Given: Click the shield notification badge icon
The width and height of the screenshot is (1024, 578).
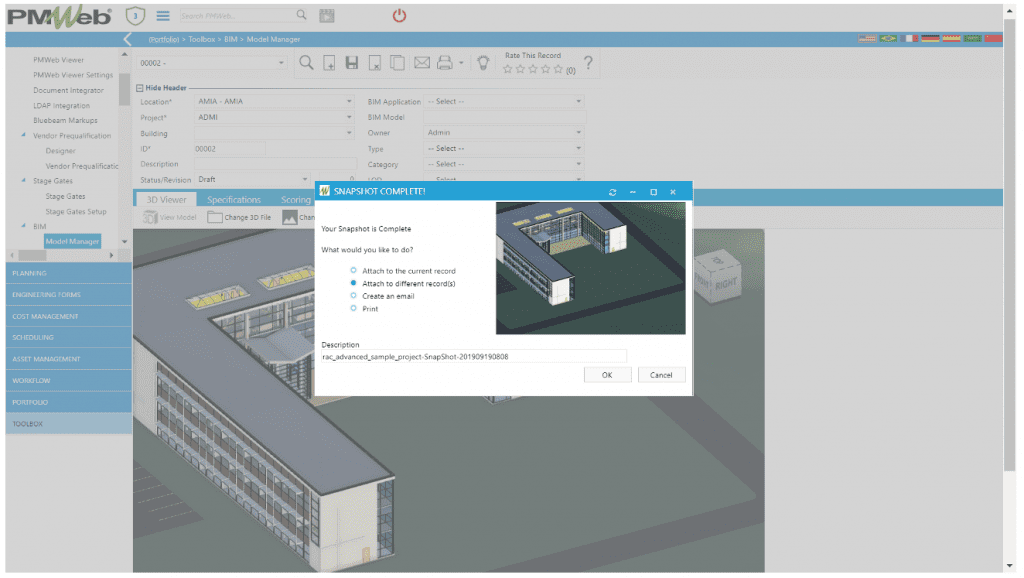Looking at the screenshot, I should pos(135,15).
